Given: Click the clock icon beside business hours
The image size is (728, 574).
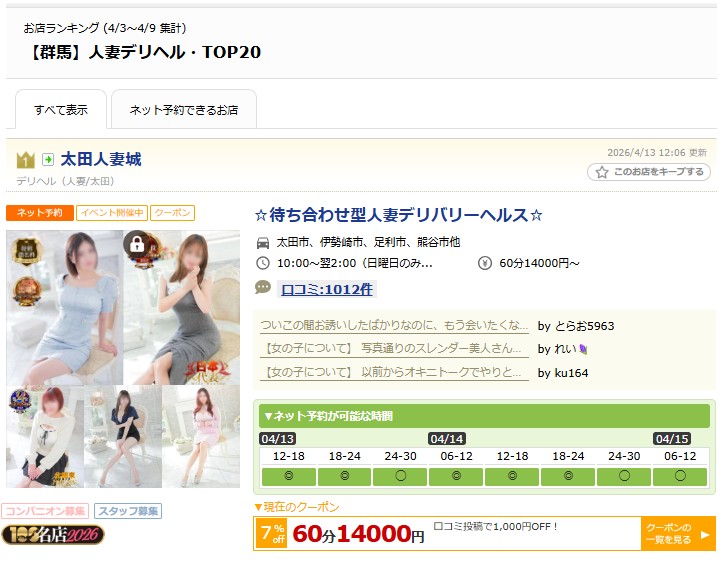Looking at the screenshot, I should coord(263,263).
